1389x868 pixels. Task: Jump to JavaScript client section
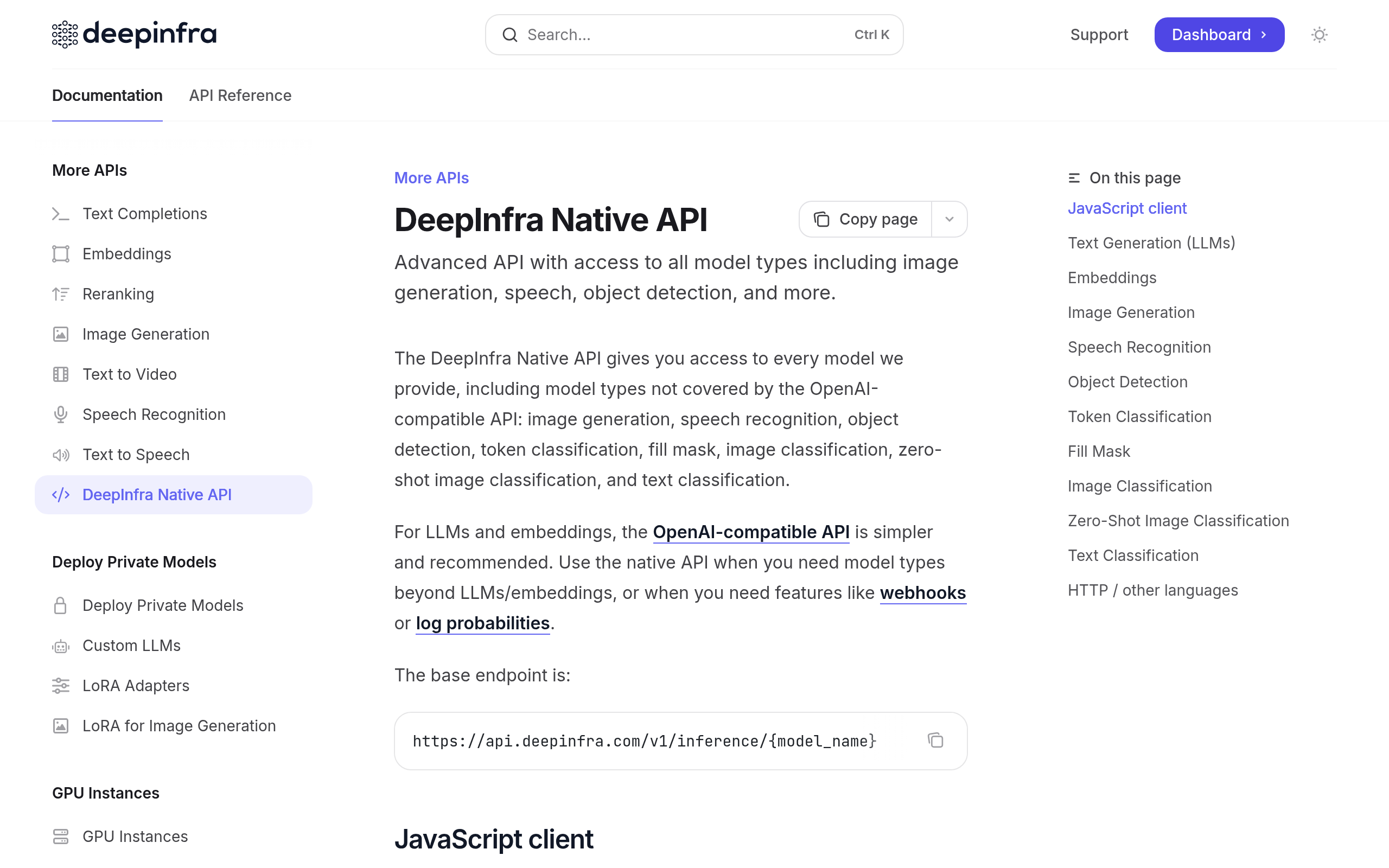click(1127, 208)
